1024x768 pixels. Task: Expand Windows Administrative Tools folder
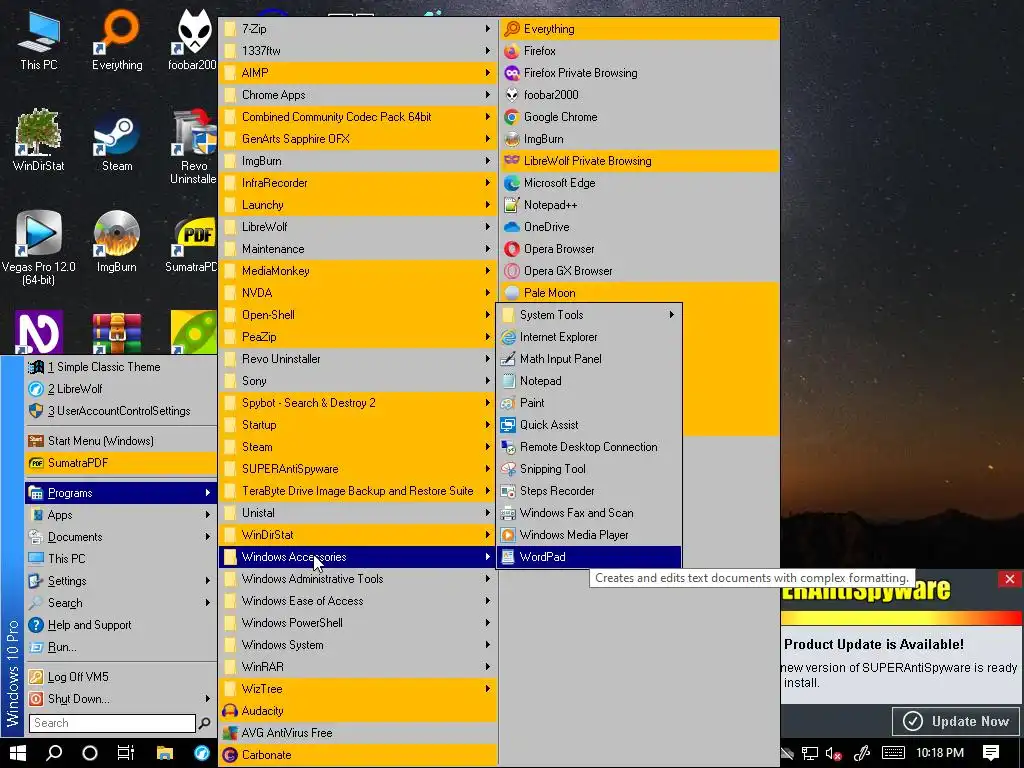[358, 579]
